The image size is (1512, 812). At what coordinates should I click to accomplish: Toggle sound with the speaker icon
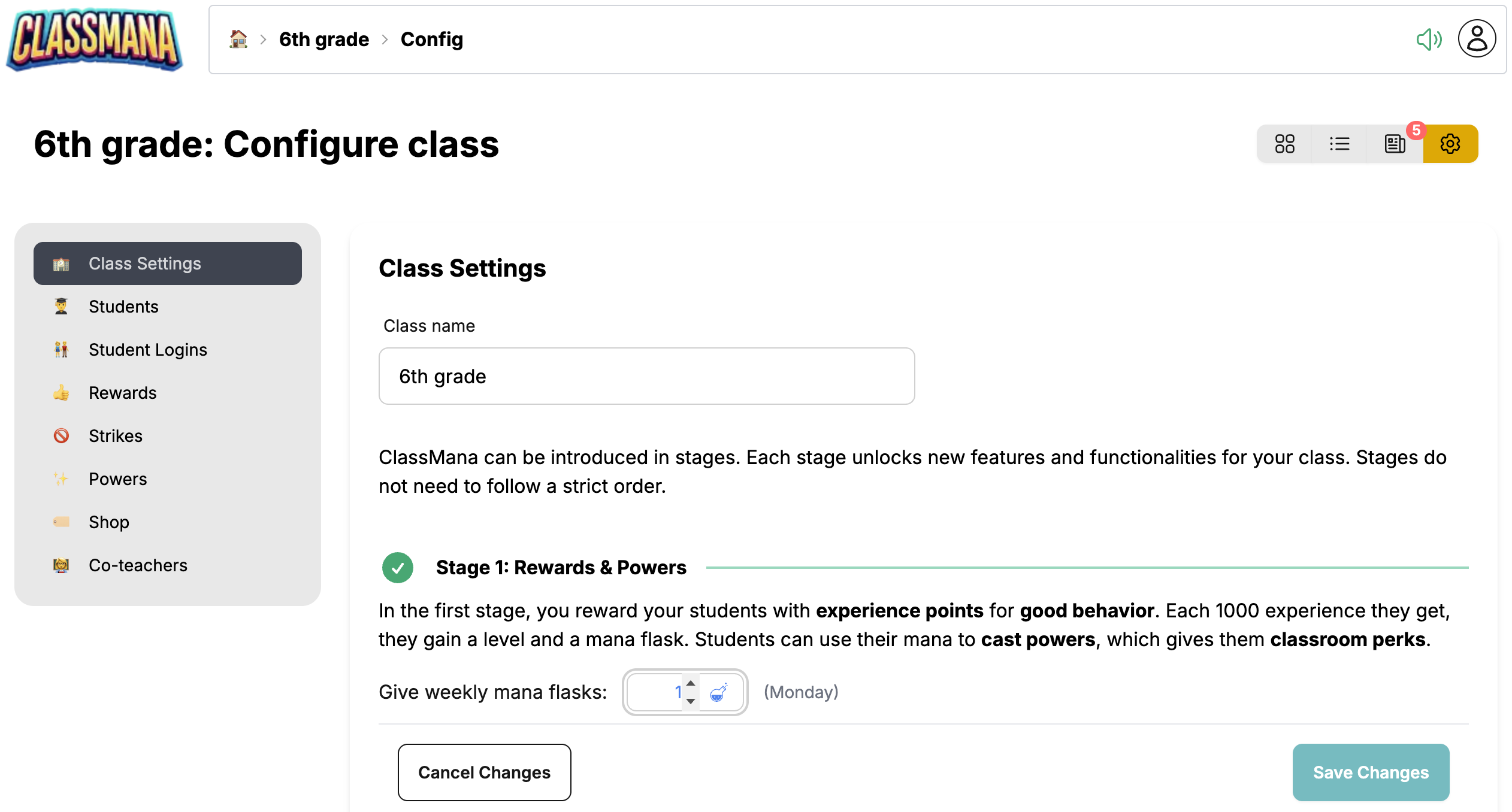1429,40
